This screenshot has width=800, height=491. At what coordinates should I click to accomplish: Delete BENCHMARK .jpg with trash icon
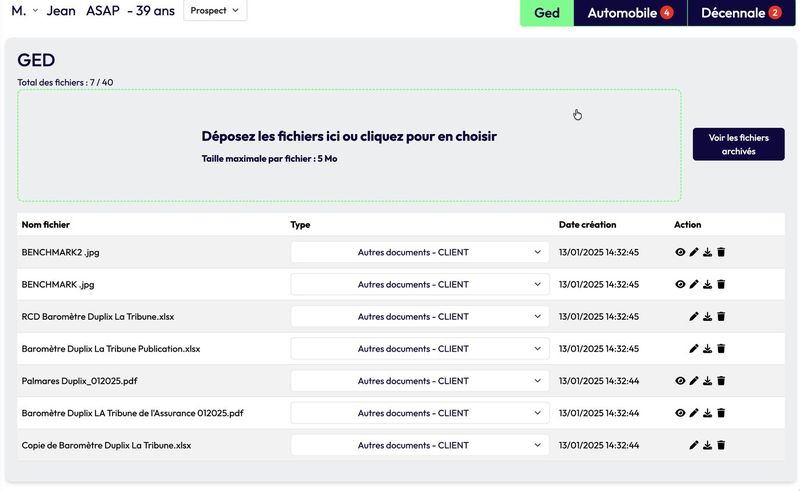point(721,284)
